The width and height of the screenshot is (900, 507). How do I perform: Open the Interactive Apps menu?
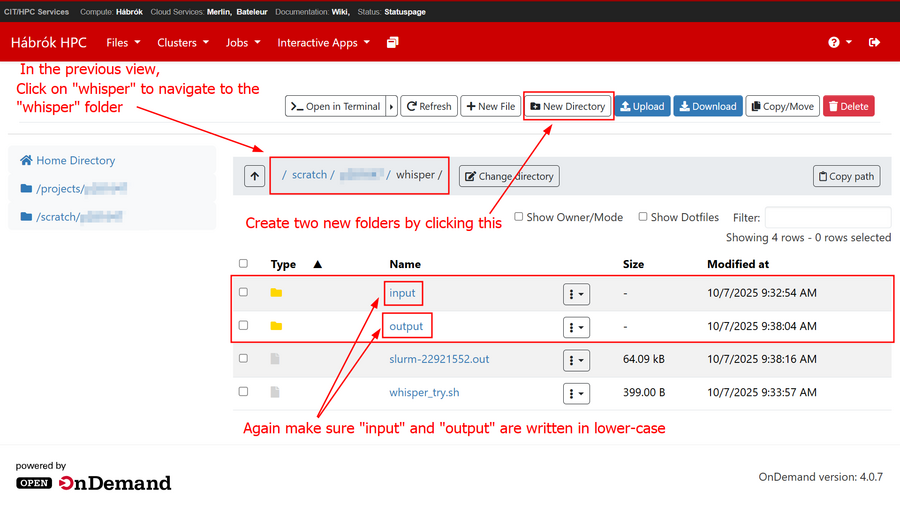point(323,43)
